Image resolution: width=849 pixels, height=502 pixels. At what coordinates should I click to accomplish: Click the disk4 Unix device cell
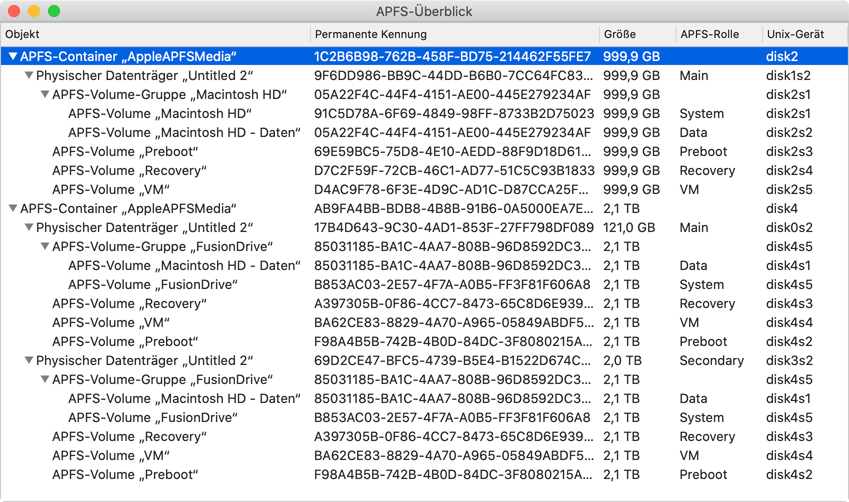pos(782,208)
